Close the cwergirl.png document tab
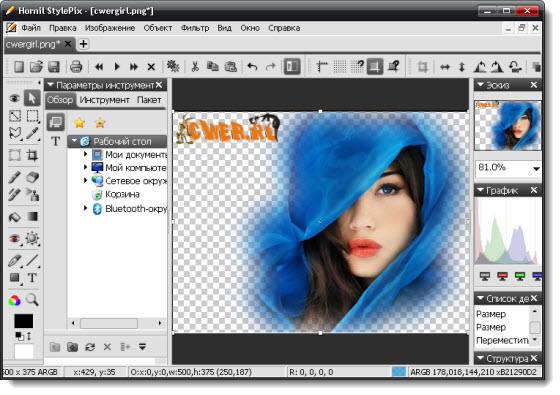The image size is (560, 395). [x=68, y=44]
